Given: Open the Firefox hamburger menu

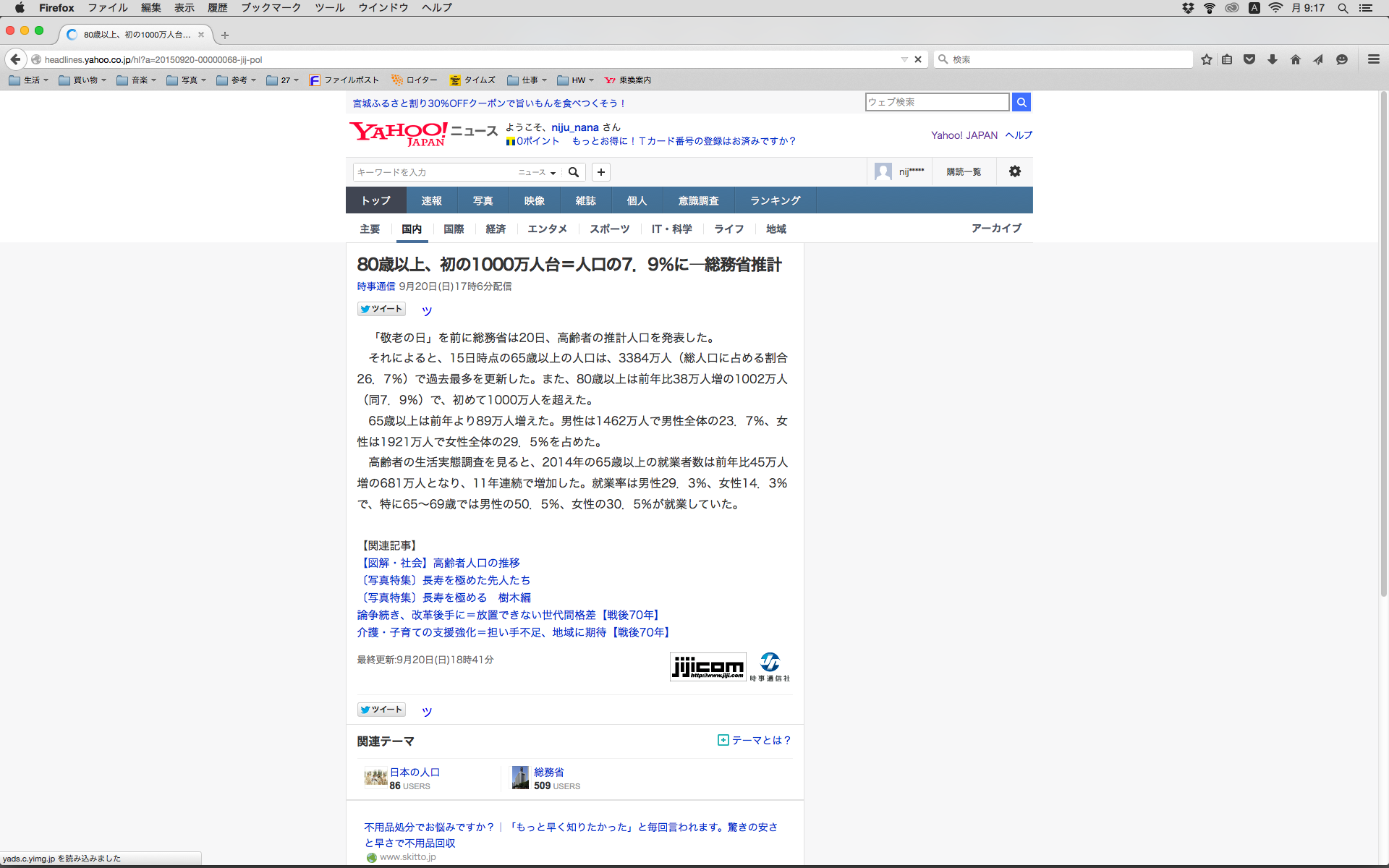Looking at the screenshot, I should pos(1373,59).
